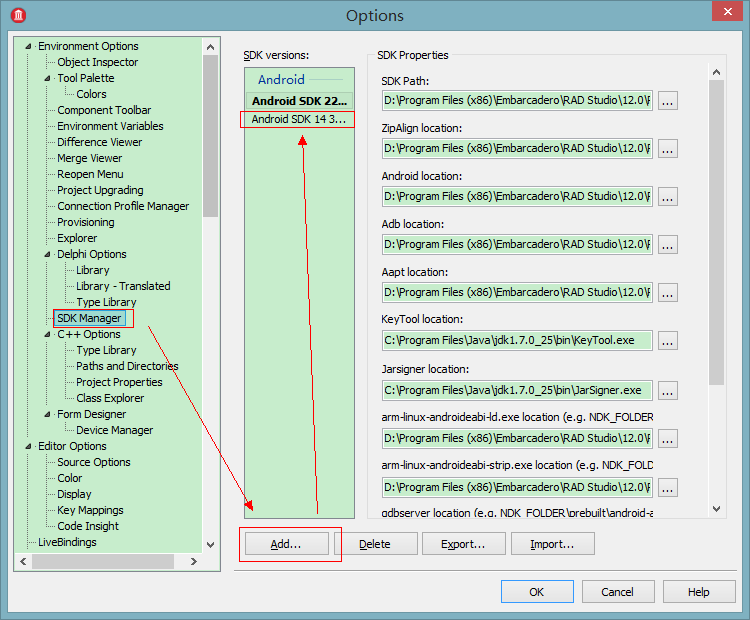Select Difference Viewer in tree

click(x=99, y=142)
